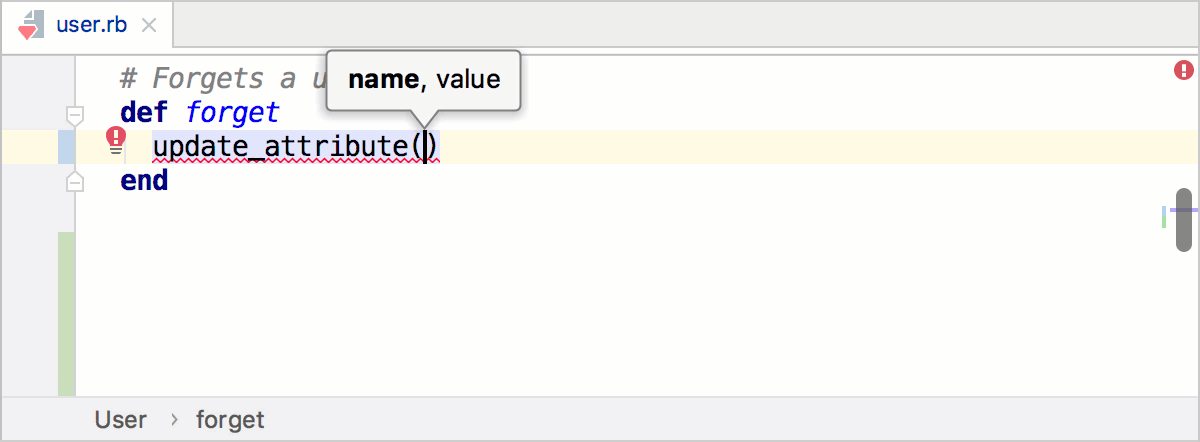This screenshot has width=1200, height=442.
Task: Click the vertical scrollbar thumb
Action: pos(1185,218)
